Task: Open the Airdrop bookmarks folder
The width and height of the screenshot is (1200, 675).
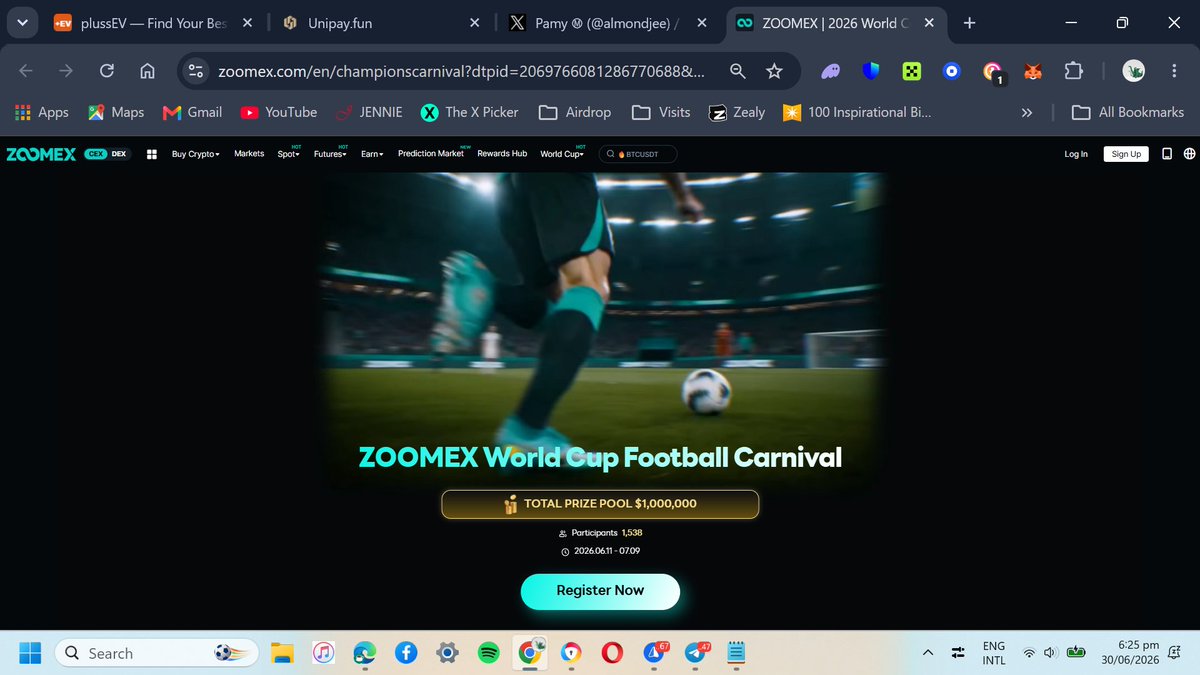Action: tap(575, 112)
